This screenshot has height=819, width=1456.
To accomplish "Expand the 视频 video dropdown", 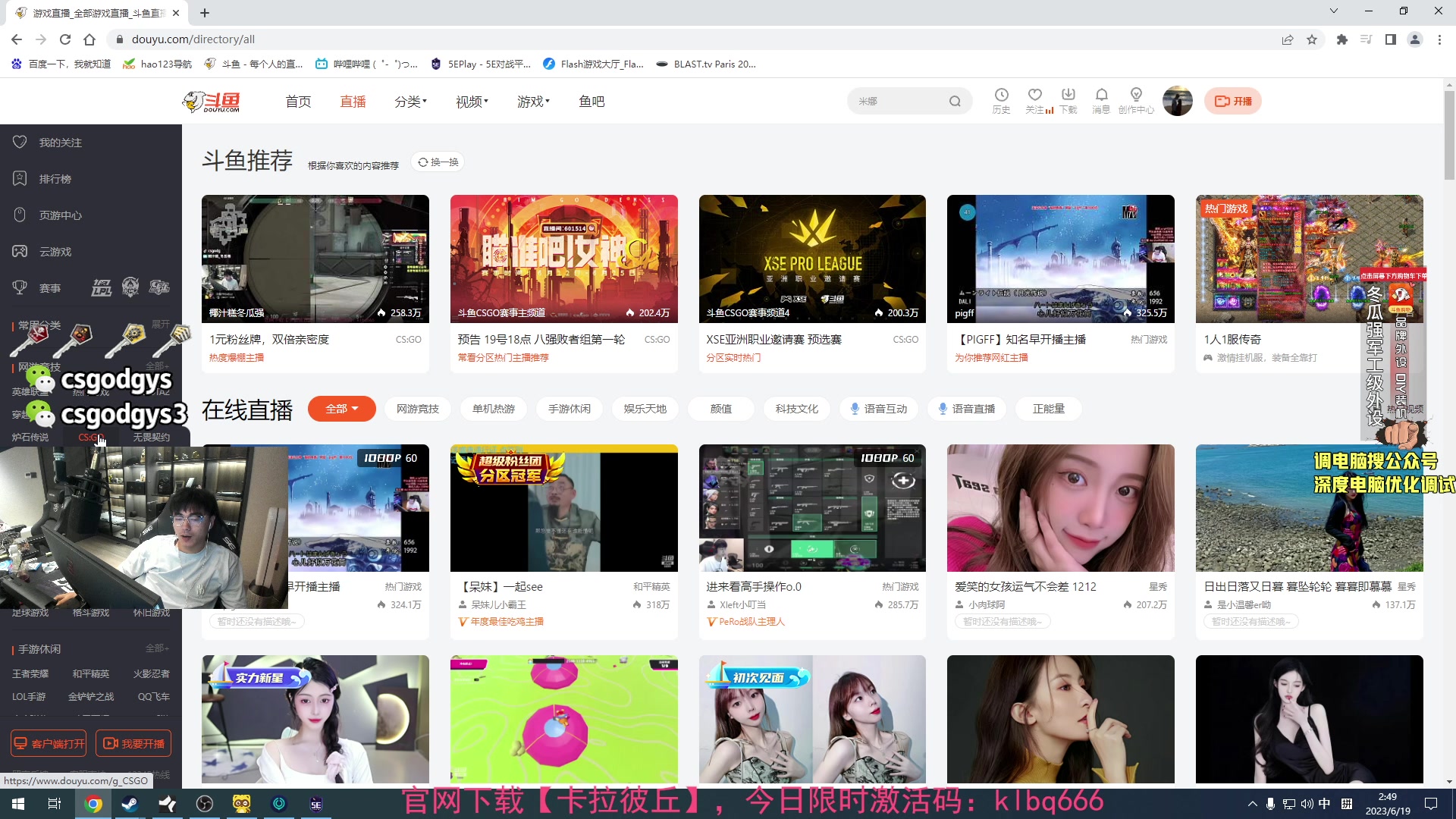I will [472, 102].
